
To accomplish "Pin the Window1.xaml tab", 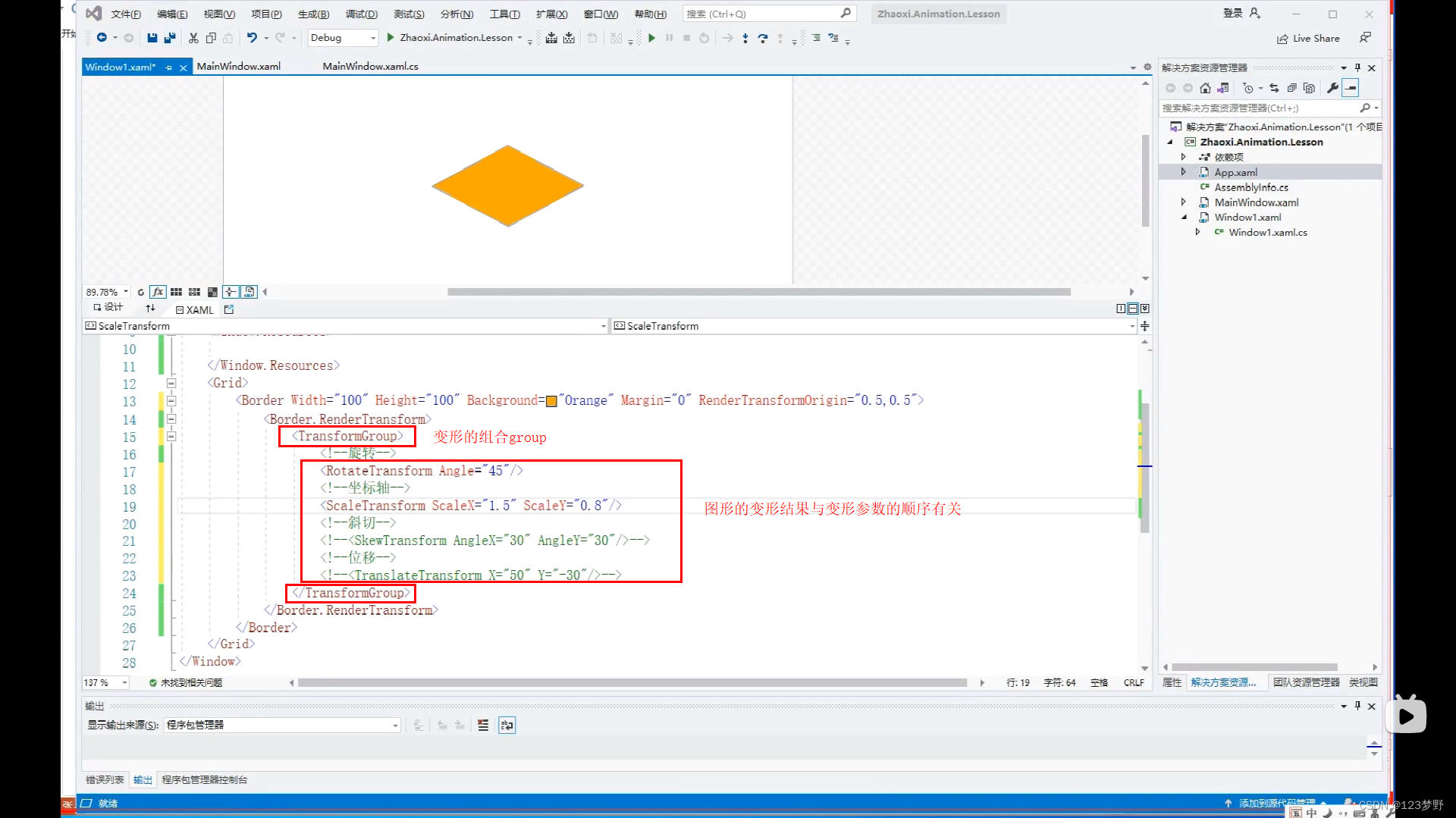I will pyautogui.click(x=168, y=67).
